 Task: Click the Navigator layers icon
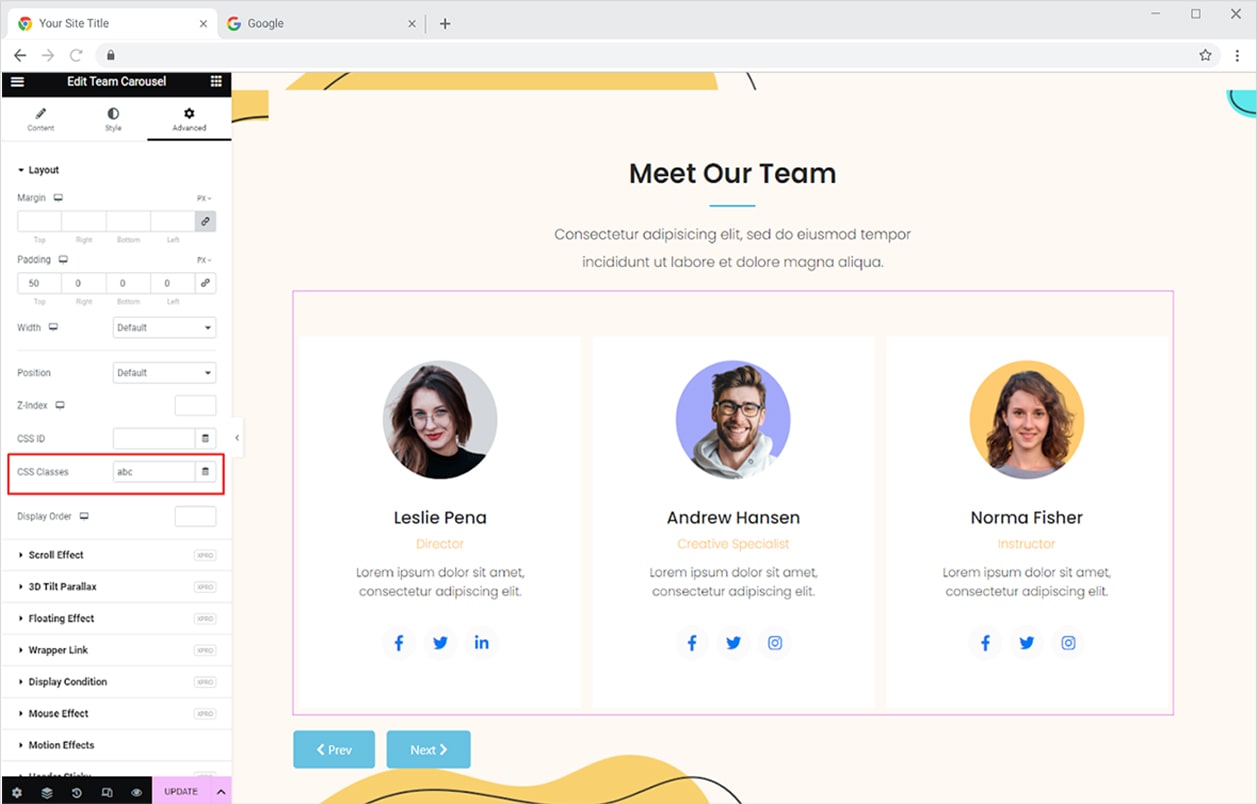[x=47, y=792]
